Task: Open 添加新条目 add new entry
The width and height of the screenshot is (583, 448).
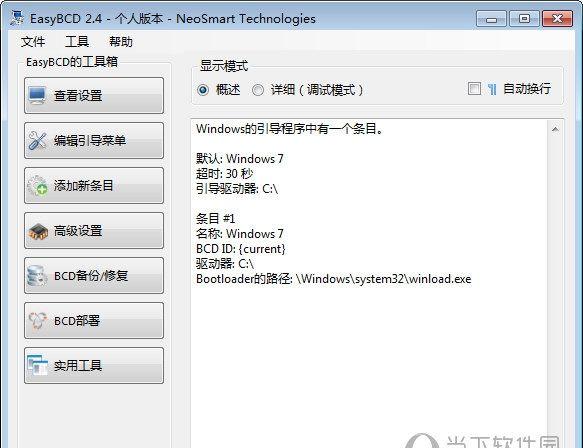Action: (94, 186)
